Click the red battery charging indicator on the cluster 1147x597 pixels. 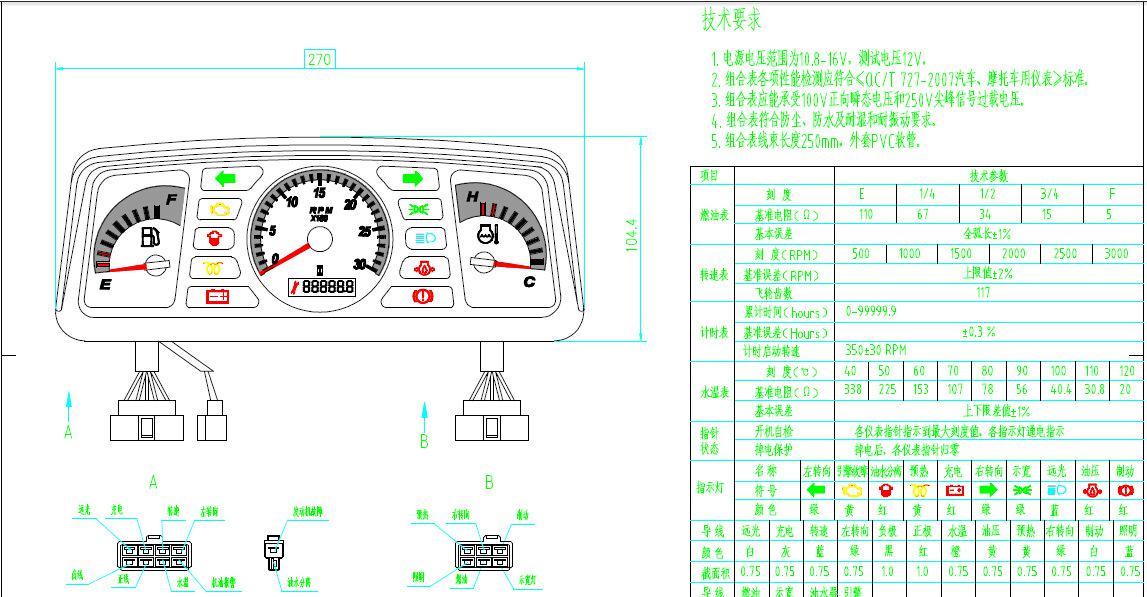point(217,296)
